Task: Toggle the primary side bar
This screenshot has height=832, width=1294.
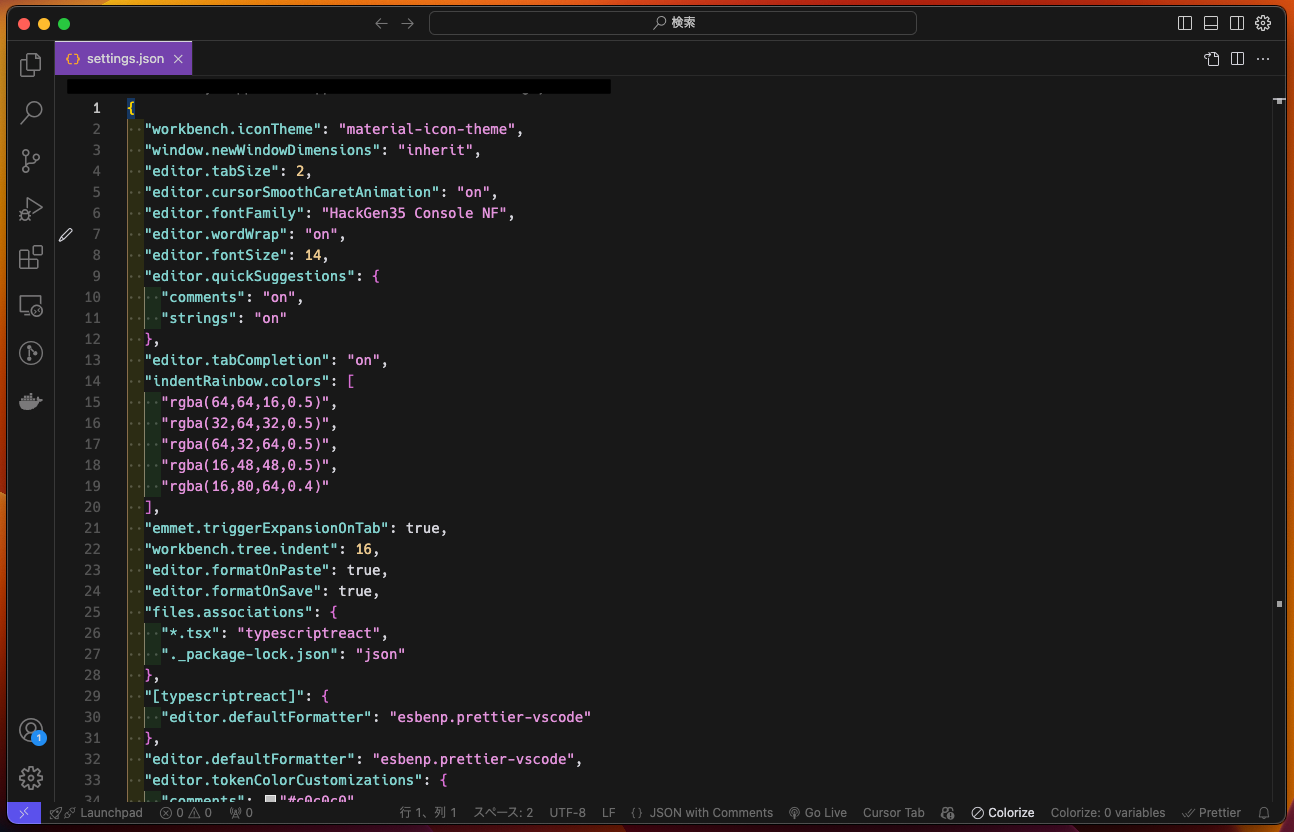Action: (1185, 23)
